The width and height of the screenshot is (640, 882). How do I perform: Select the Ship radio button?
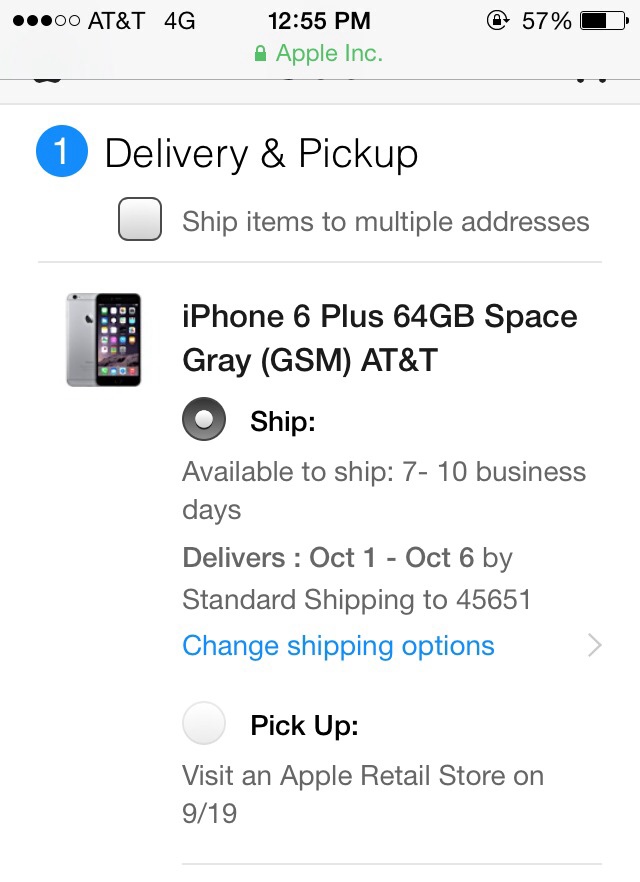204,422
